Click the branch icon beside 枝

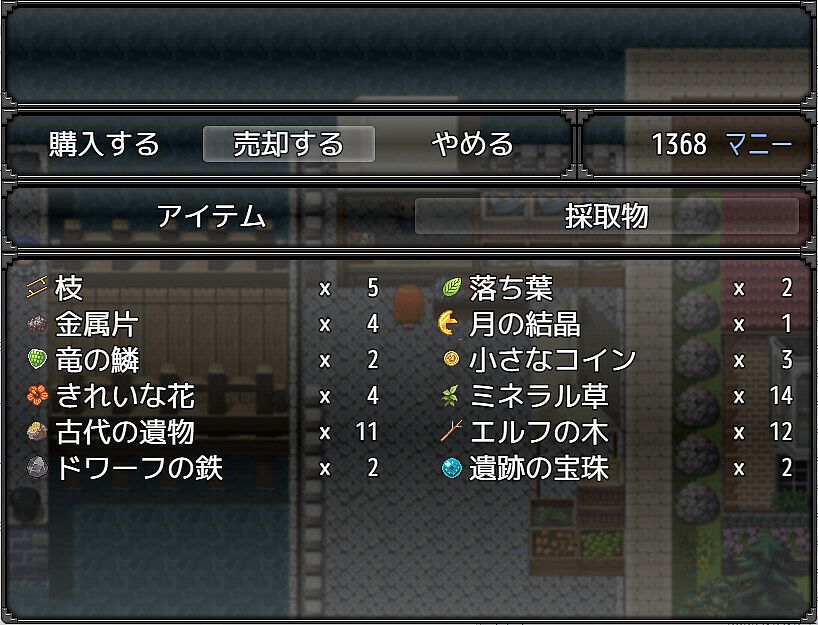37,287
